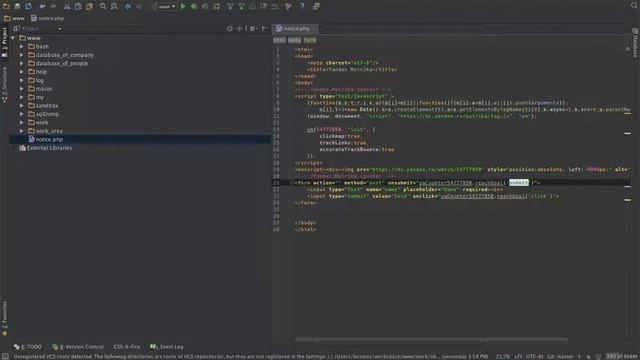
Task: Click the Find magnifier icon
Action: coord(103,7)
